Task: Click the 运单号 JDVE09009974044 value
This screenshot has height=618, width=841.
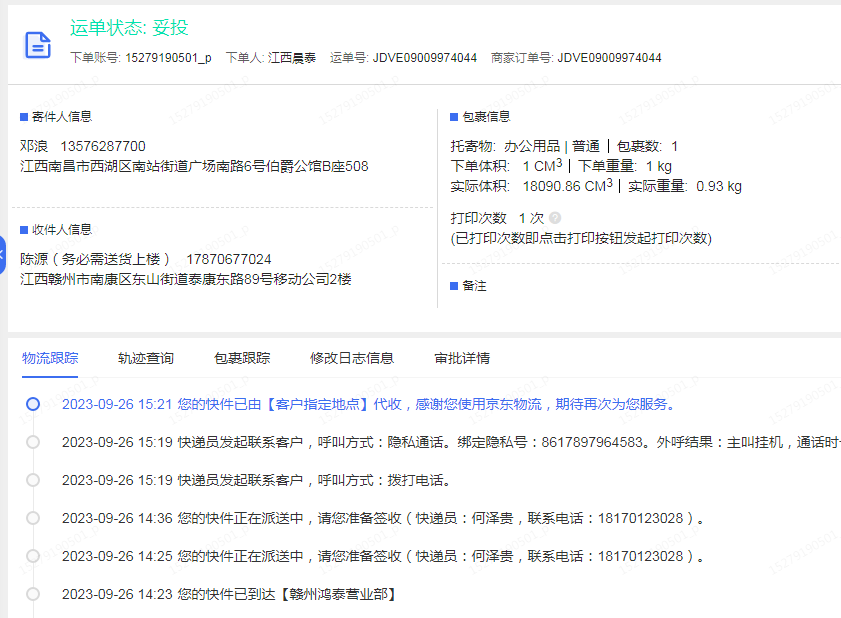Action: (x=424, y=58)
